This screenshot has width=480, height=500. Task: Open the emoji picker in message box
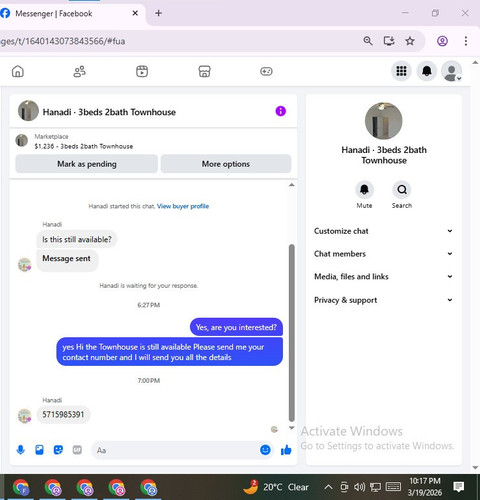point(265,450)
